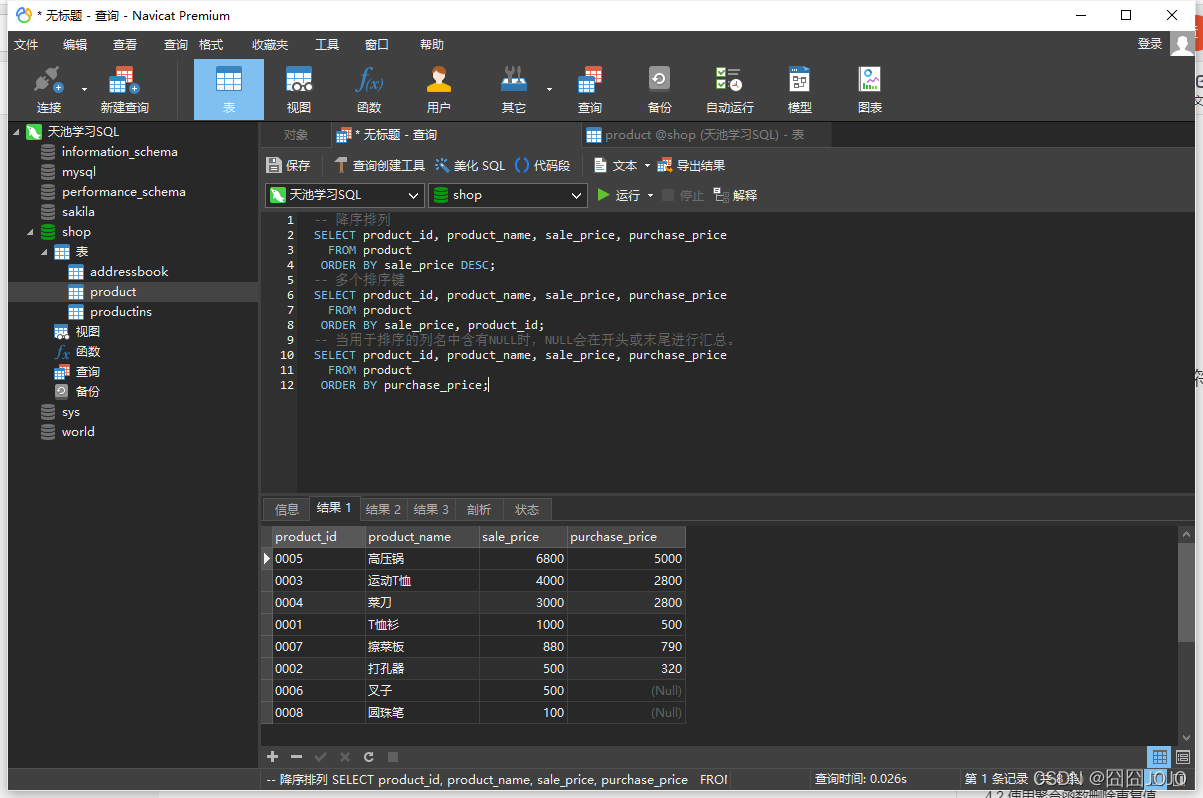Open the 信息 result tab
Screen dimensions: 1203x798
pos(287,509)
